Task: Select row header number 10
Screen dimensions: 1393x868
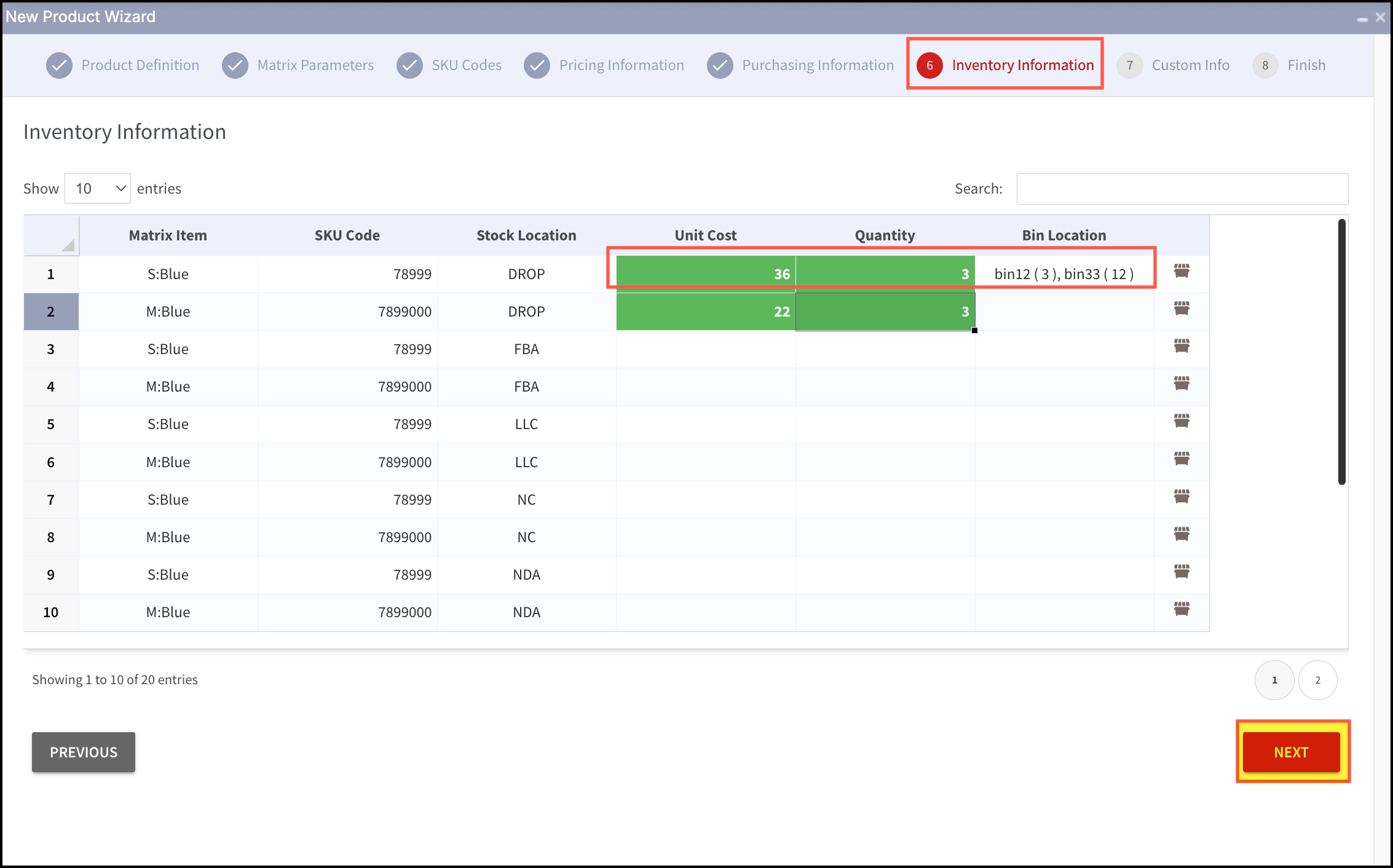Action: [x=51, y=612]
